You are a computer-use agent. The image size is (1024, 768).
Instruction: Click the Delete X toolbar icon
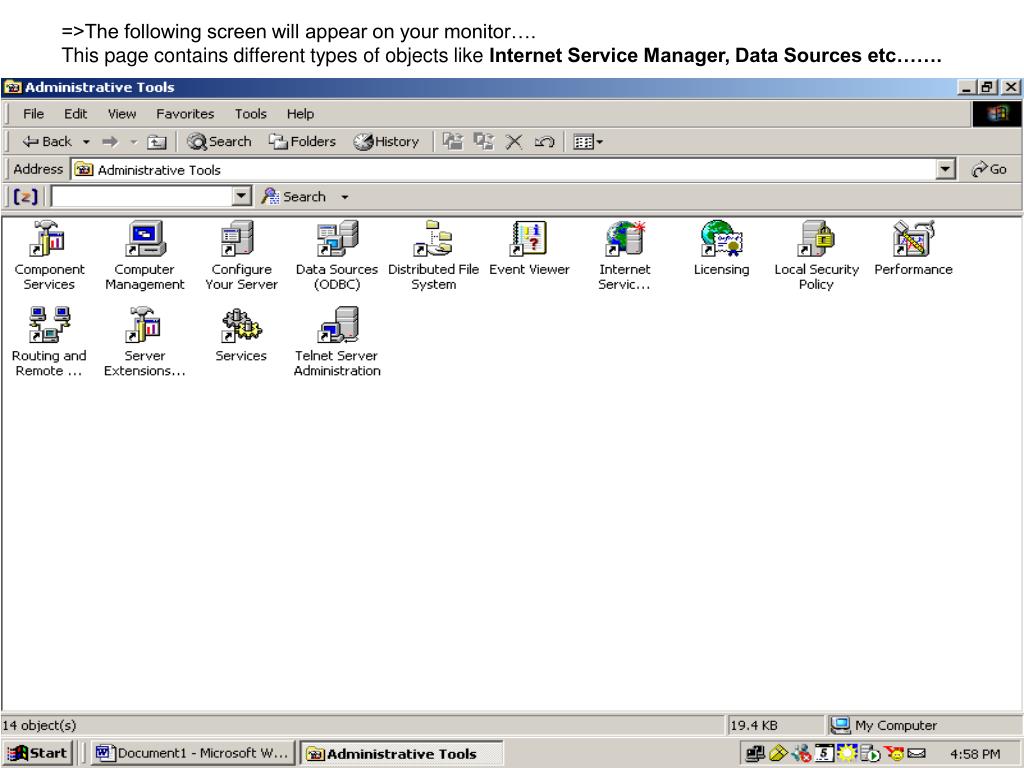click(x=514, y=142)
